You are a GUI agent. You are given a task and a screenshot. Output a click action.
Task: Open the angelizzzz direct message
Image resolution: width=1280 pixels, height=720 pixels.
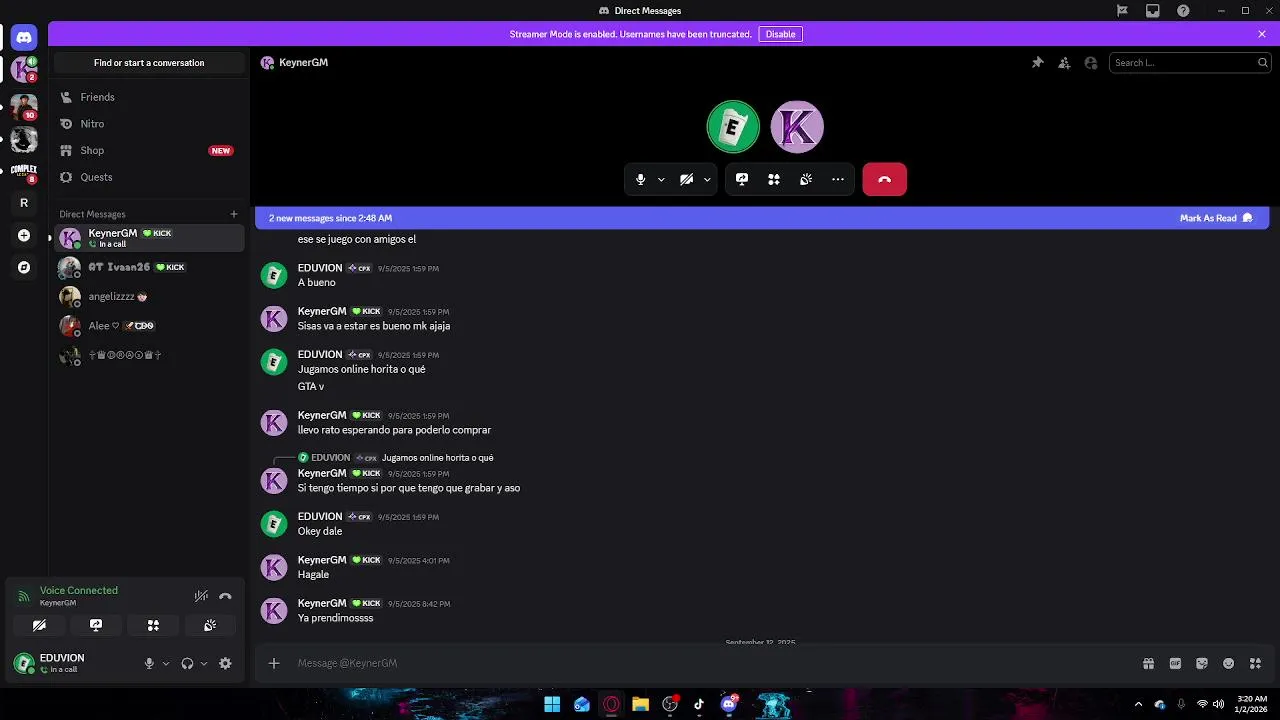150,297
